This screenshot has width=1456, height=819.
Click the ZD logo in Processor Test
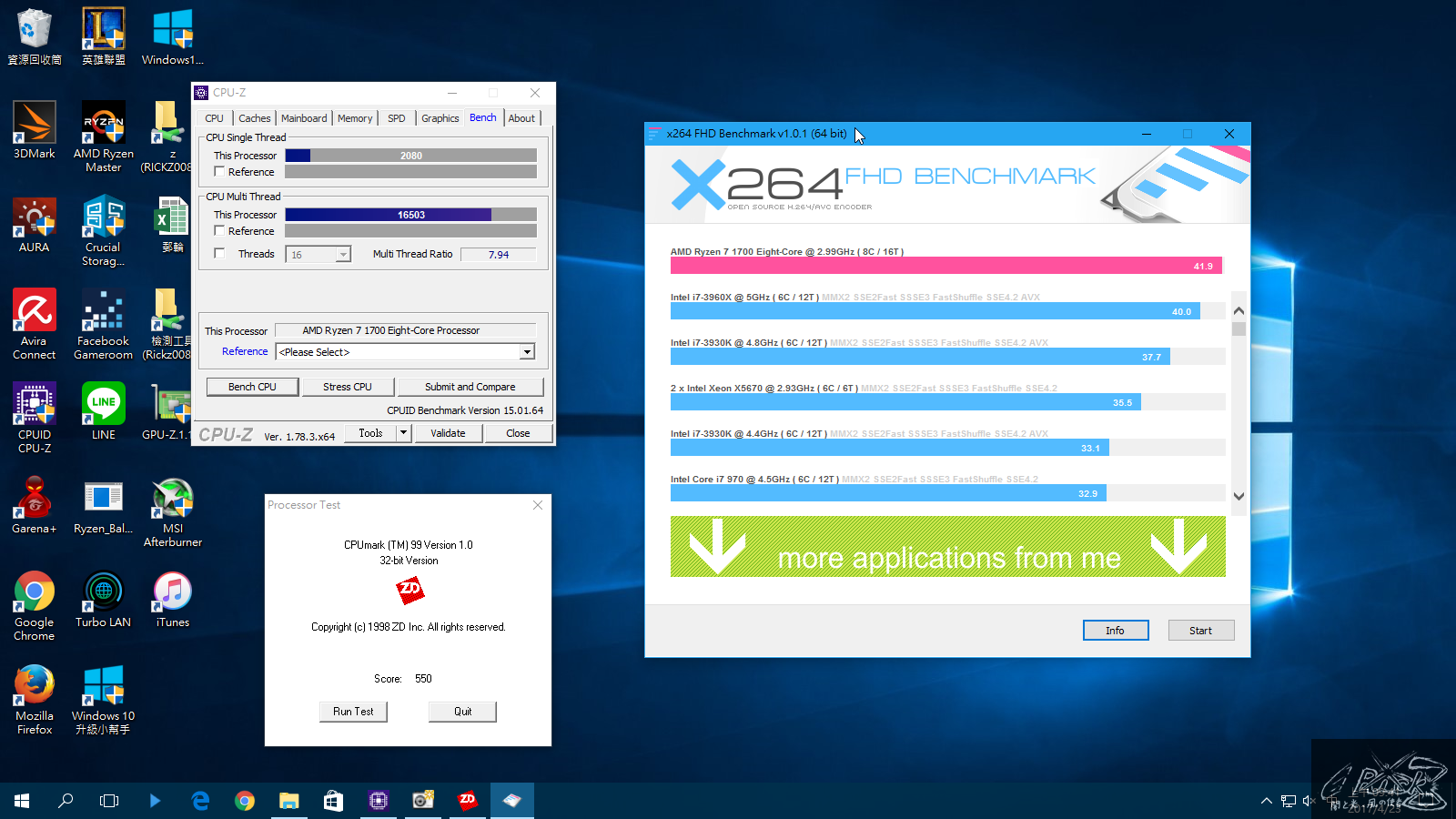(410, 591)
